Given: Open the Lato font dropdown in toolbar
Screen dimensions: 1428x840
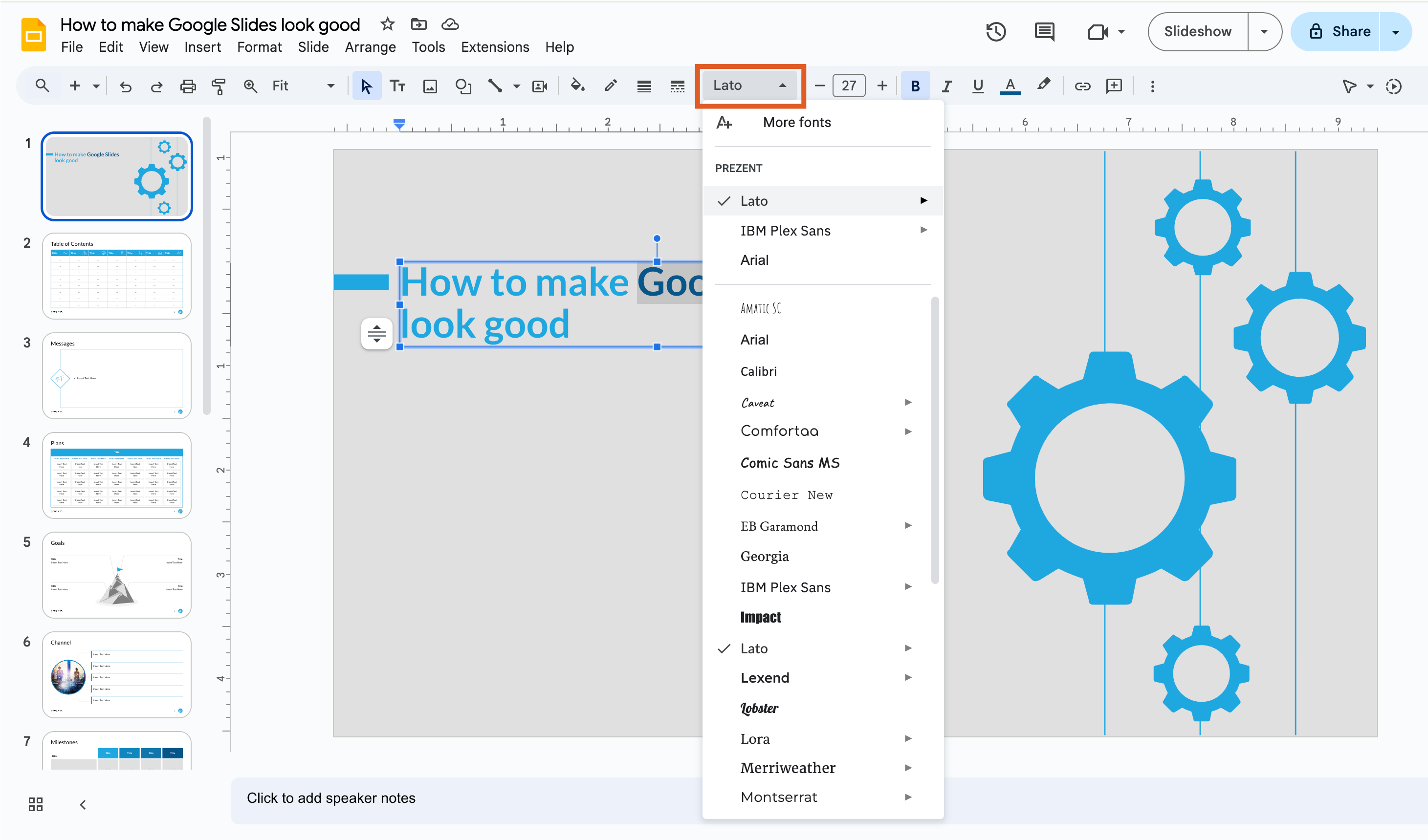Looking at the screenshot, I should (x=750, y=86).
